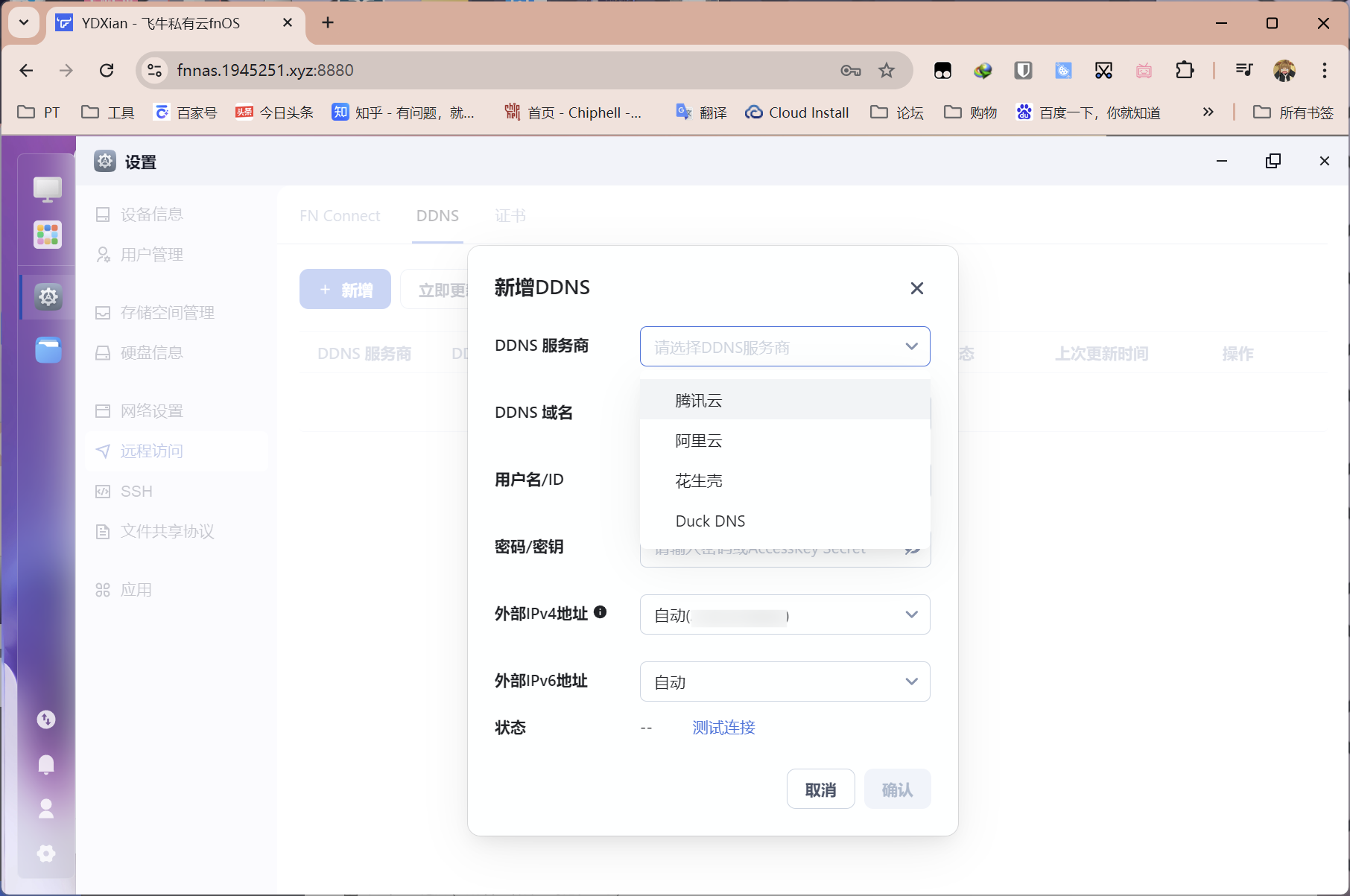
Task: Open the Cloud Install bookmark
Action: [x=797, y=112]
